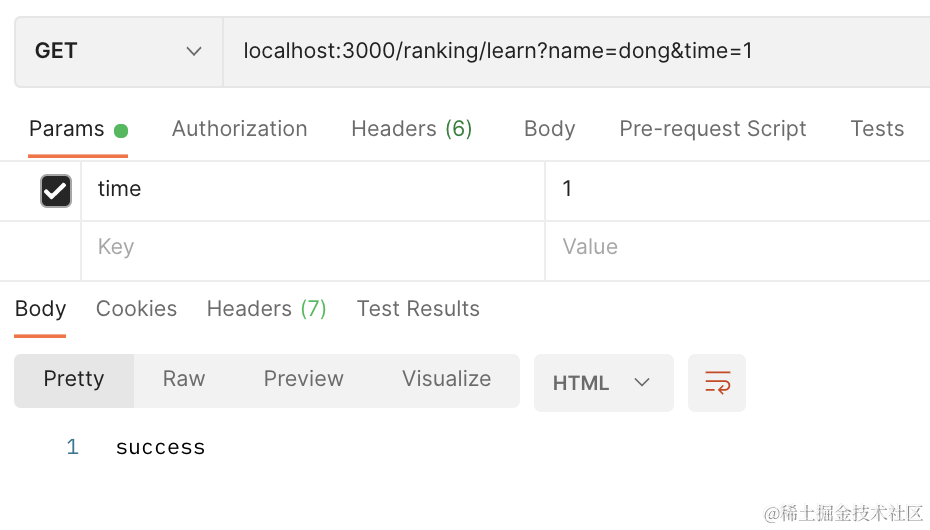Click the empty Value placeholder field
This screenshot has width=930, height=530.
(x=735, y=247)
